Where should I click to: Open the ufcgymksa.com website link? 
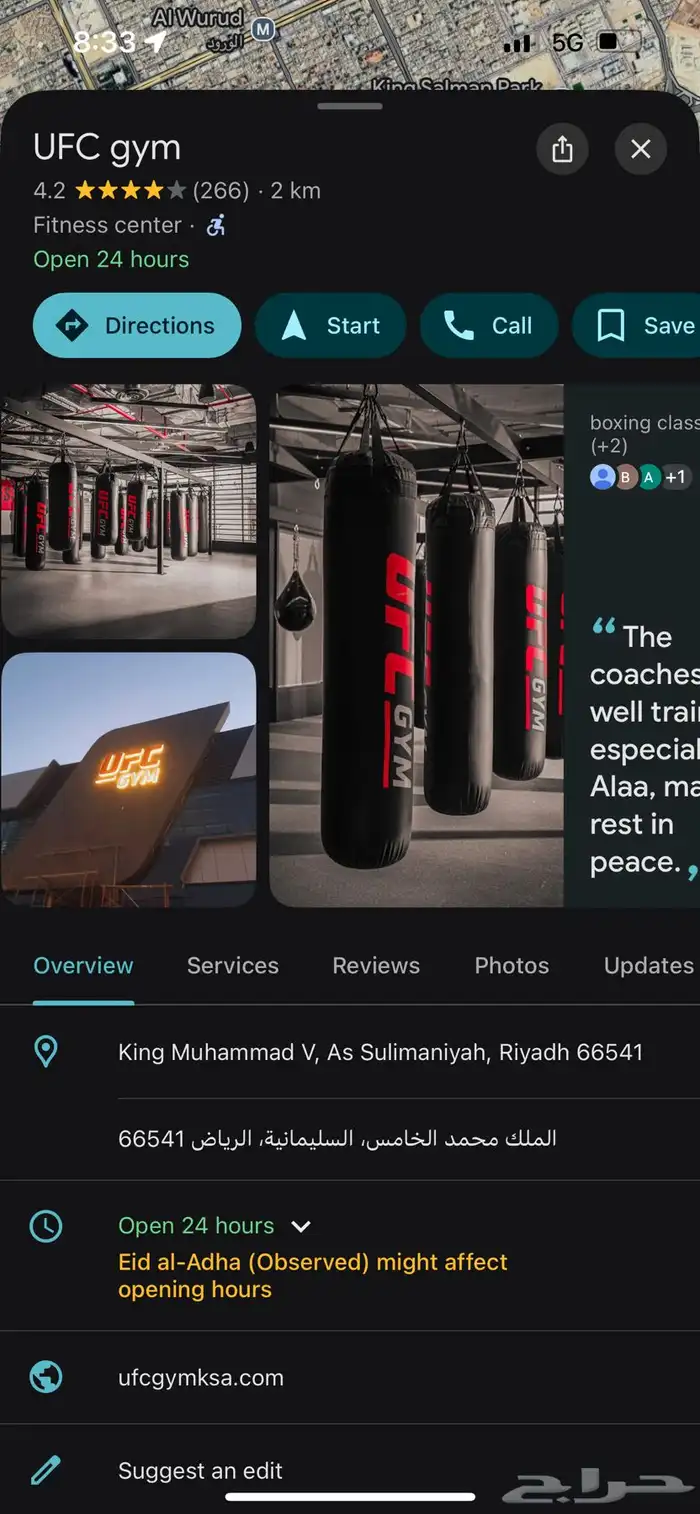201,1377
